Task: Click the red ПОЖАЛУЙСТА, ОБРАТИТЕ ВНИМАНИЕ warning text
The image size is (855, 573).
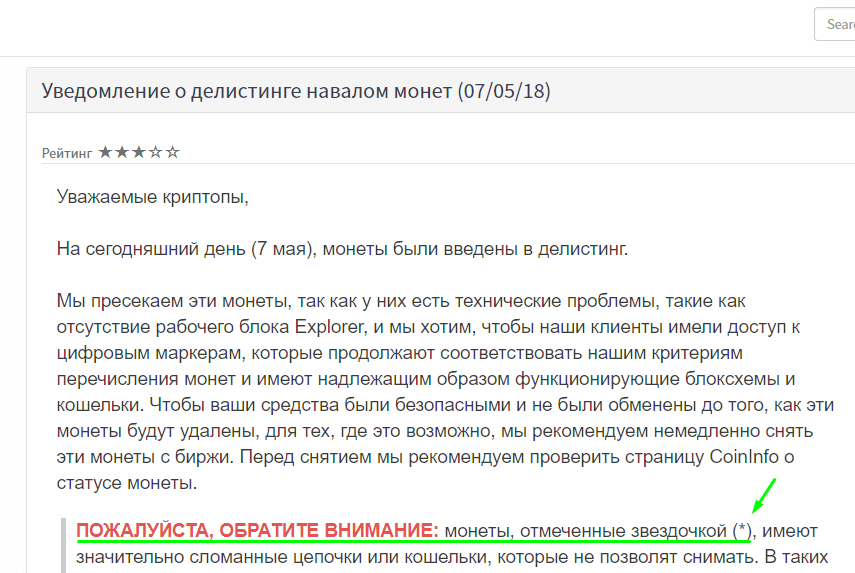Action: pyautogui.click(x=258, y=529)
